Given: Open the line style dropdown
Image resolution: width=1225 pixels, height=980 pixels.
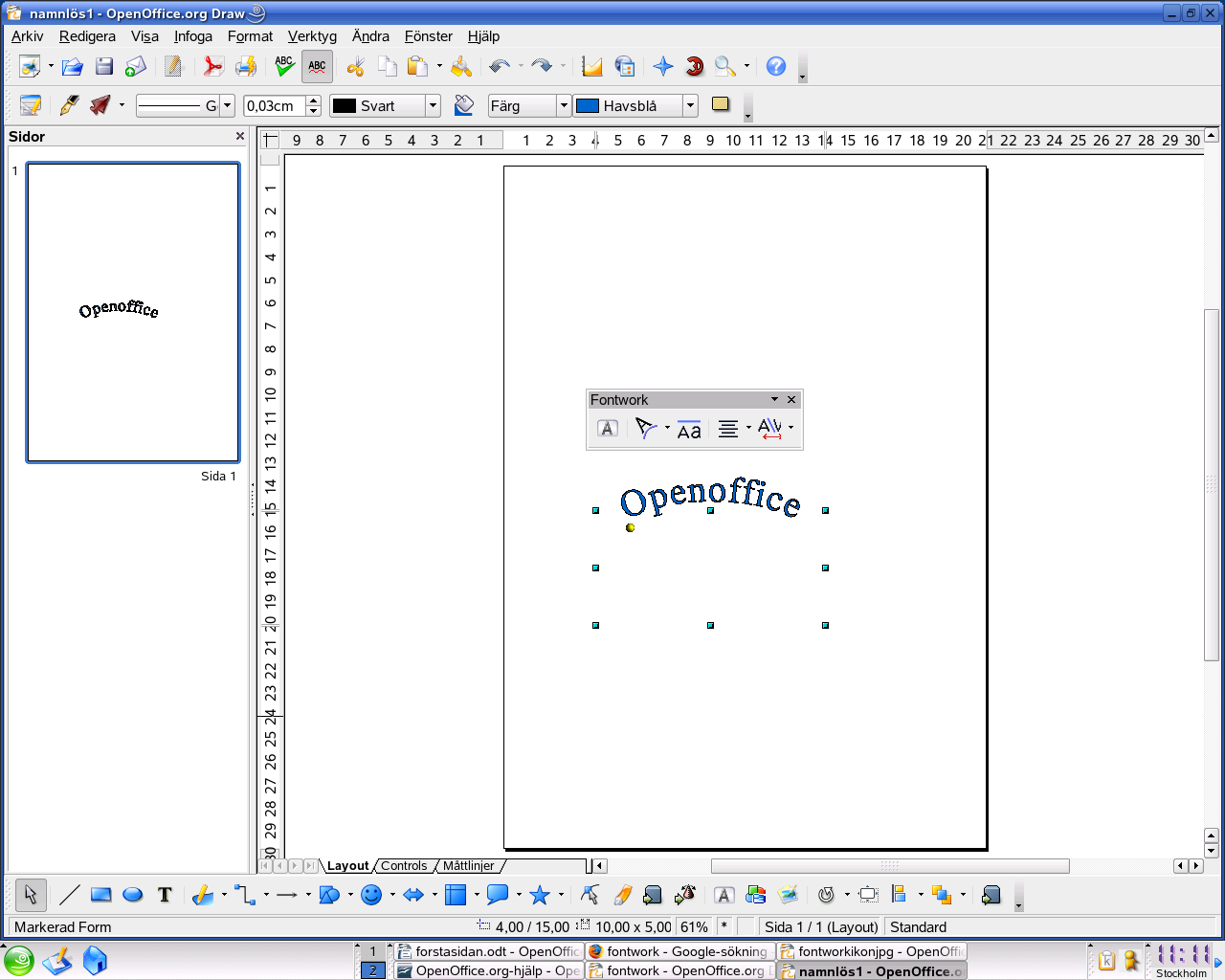Looking at the screenshot, I should pyautogui.click(x=228, y=106).
